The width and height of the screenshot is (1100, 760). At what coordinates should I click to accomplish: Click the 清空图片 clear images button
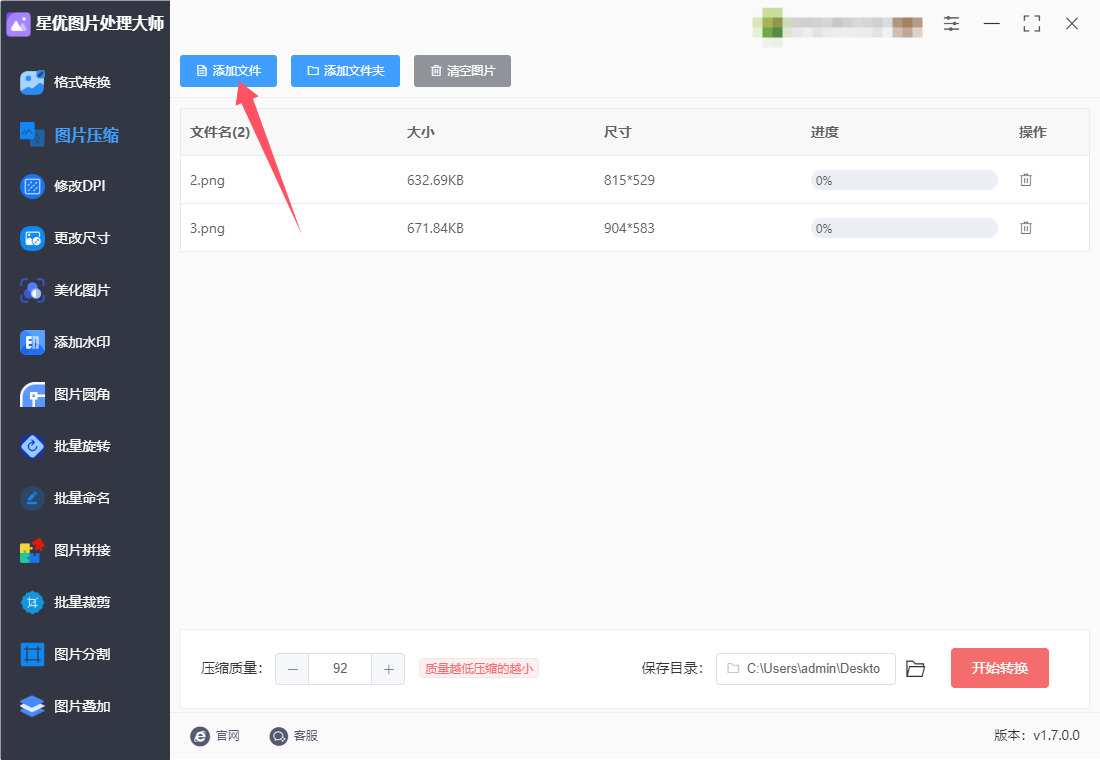[x=462, y=71]
